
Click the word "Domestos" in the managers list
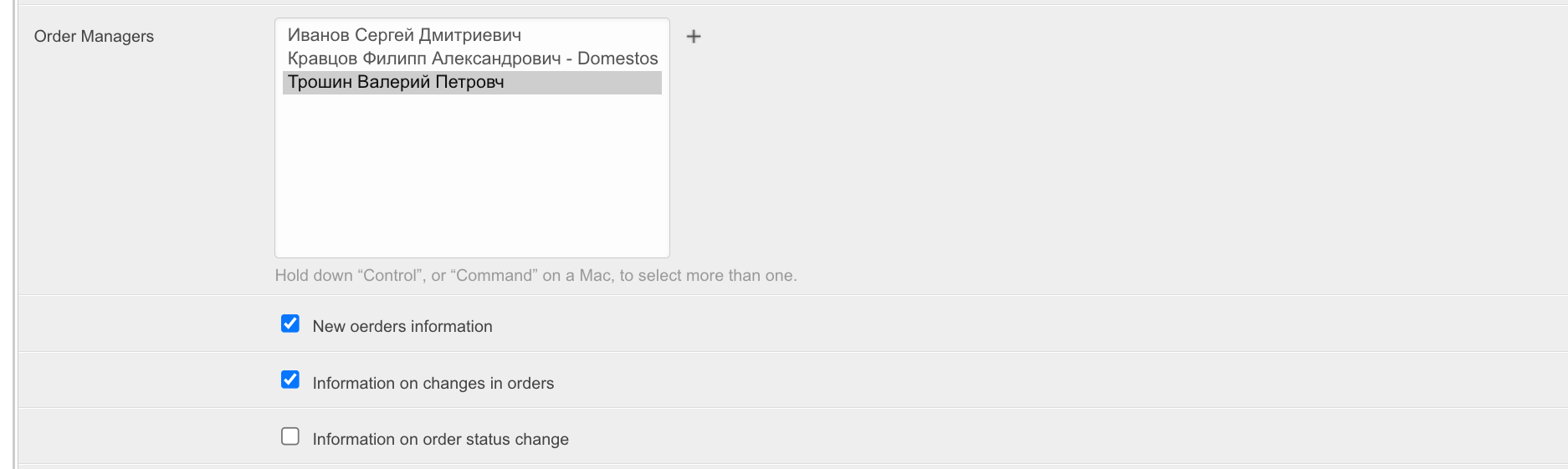[x=617, y=59]
